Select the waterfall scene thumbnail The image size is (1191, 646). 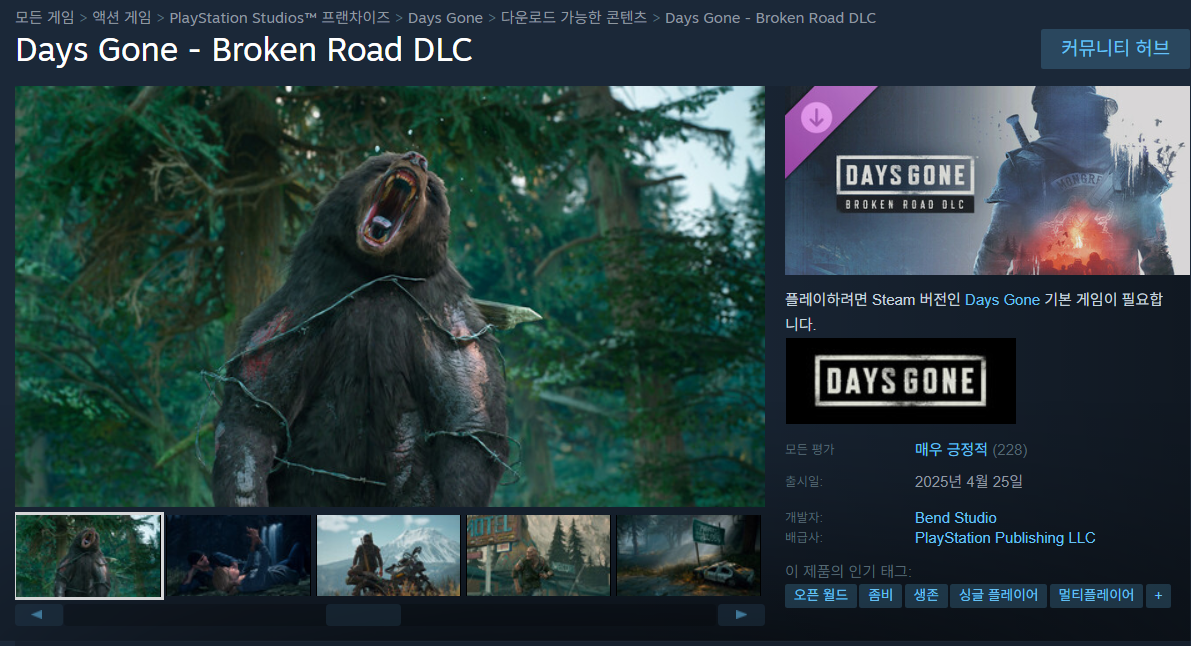coord(239,556)
